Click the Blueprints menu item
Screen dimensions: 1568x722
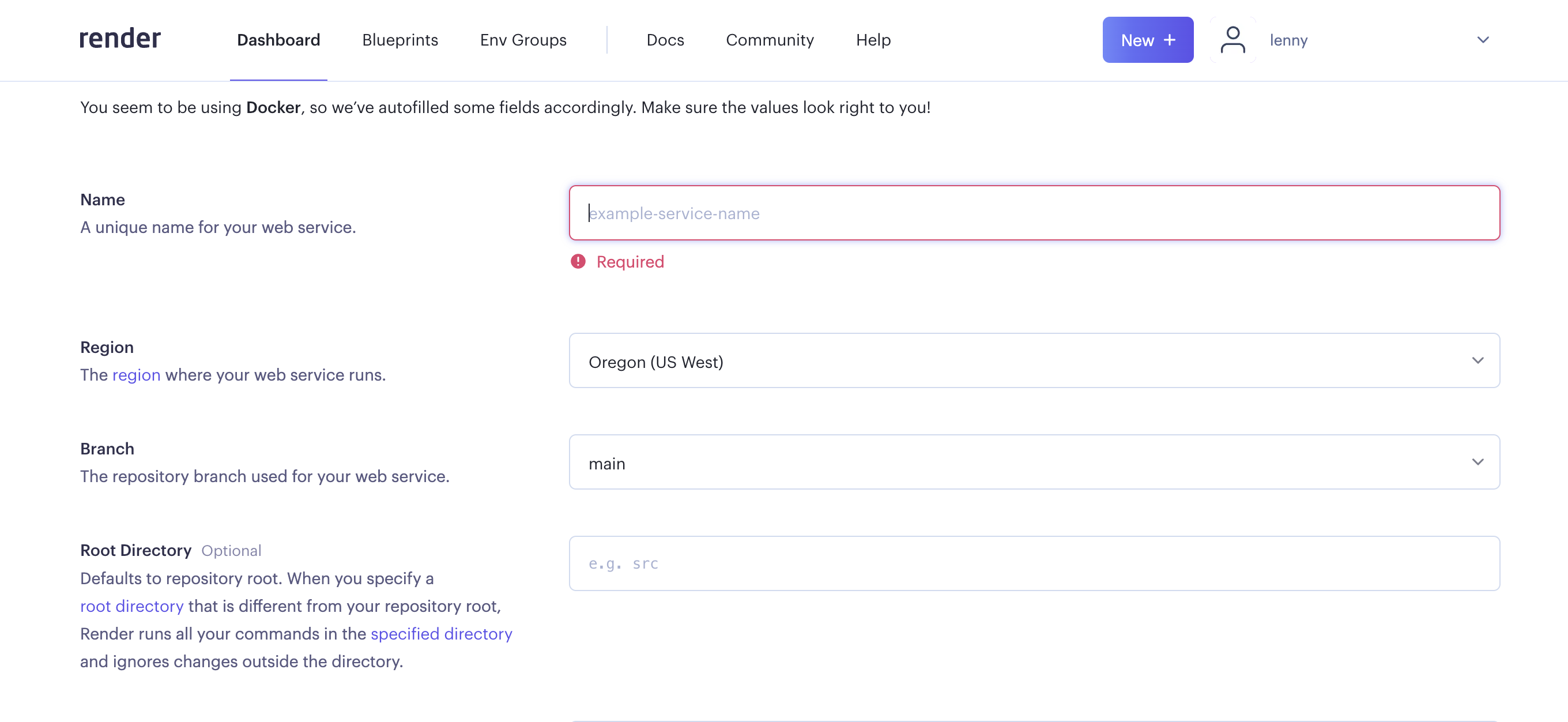point(400,40)
